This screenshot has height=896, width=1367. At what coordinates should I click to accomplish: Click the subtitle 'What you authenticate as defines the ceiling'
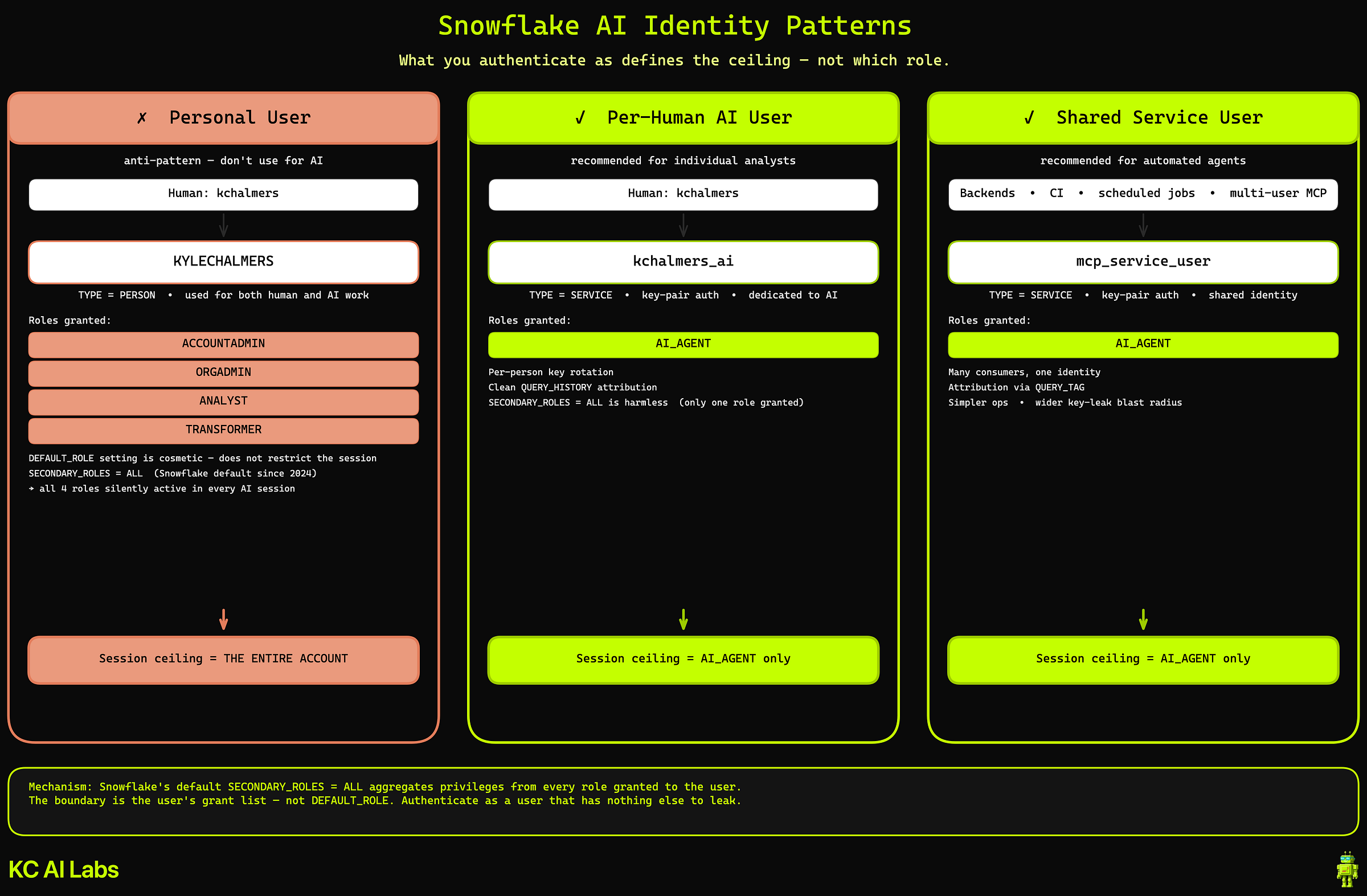click(x=675, y=60)
